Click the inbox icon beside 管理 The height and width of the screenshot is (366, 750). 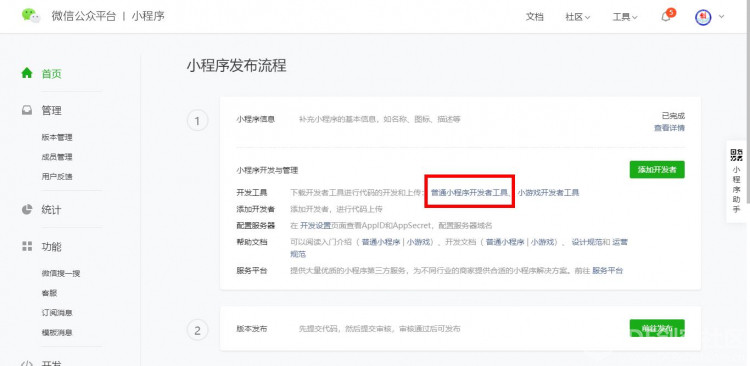pos(27,110)
